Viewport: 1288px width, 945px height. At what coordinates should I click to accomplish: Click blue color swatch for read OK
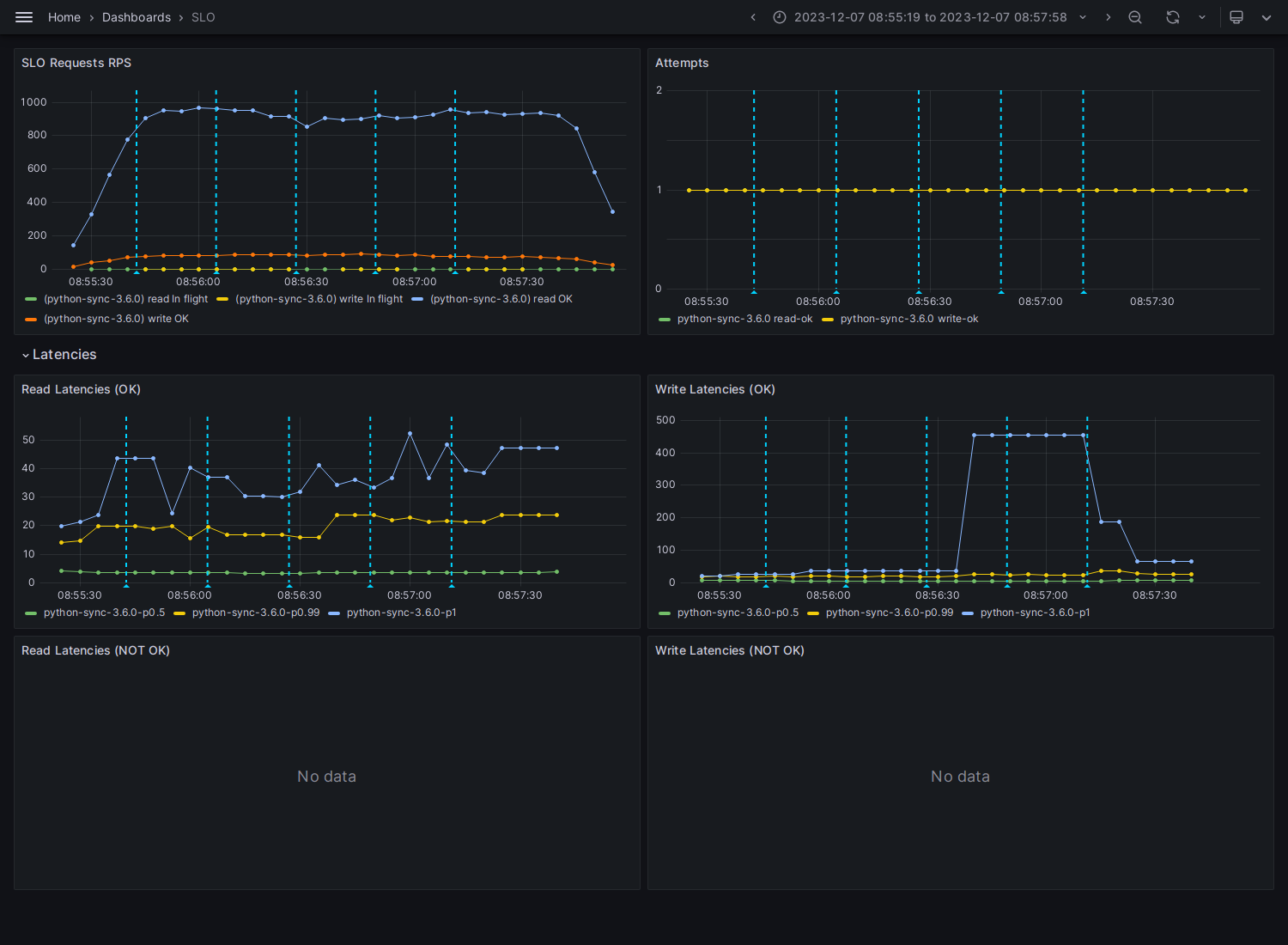click(x=417, y=299)
